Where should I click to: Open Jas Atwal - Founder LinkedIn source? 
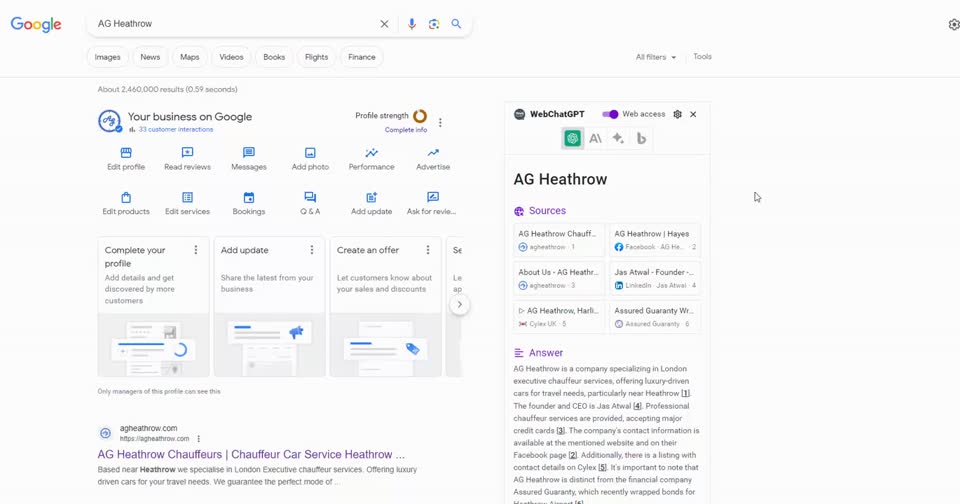(655, 279)
